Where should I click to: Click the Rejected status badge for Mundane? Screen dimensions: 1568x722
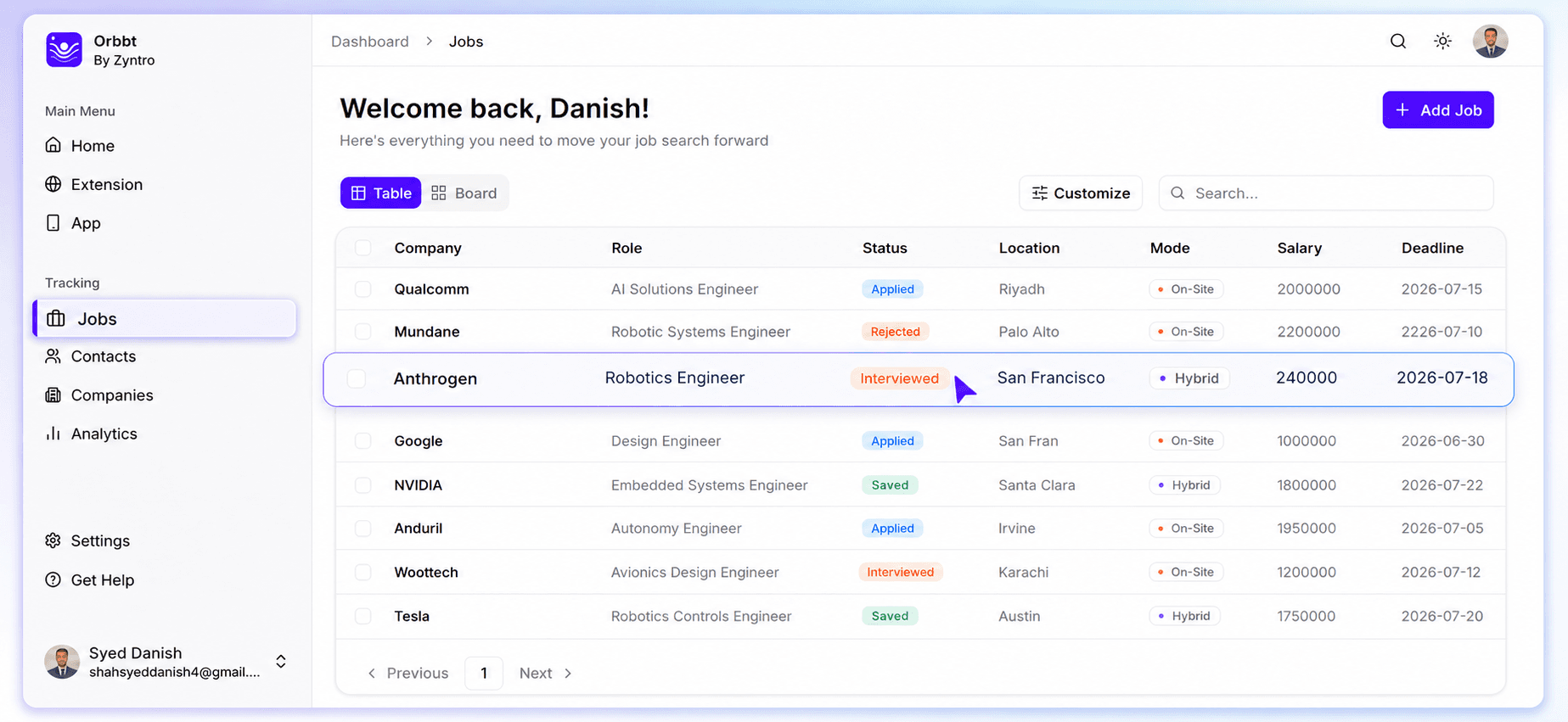(895, 332)
